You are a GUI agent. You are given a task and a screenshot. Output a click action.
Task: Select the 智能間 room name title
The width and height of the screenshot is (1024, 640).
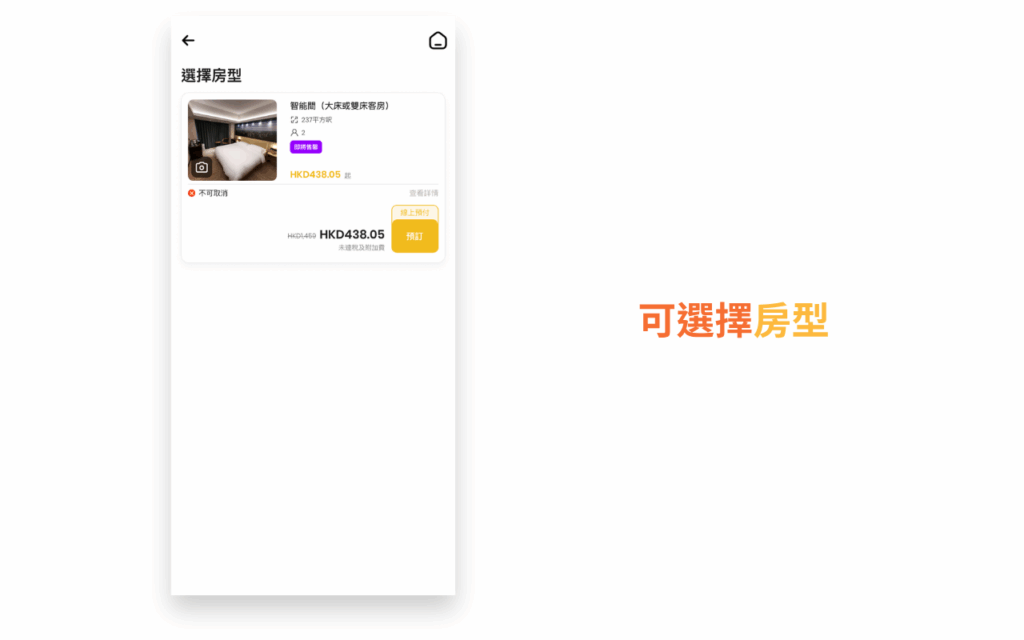click(339, 106)
